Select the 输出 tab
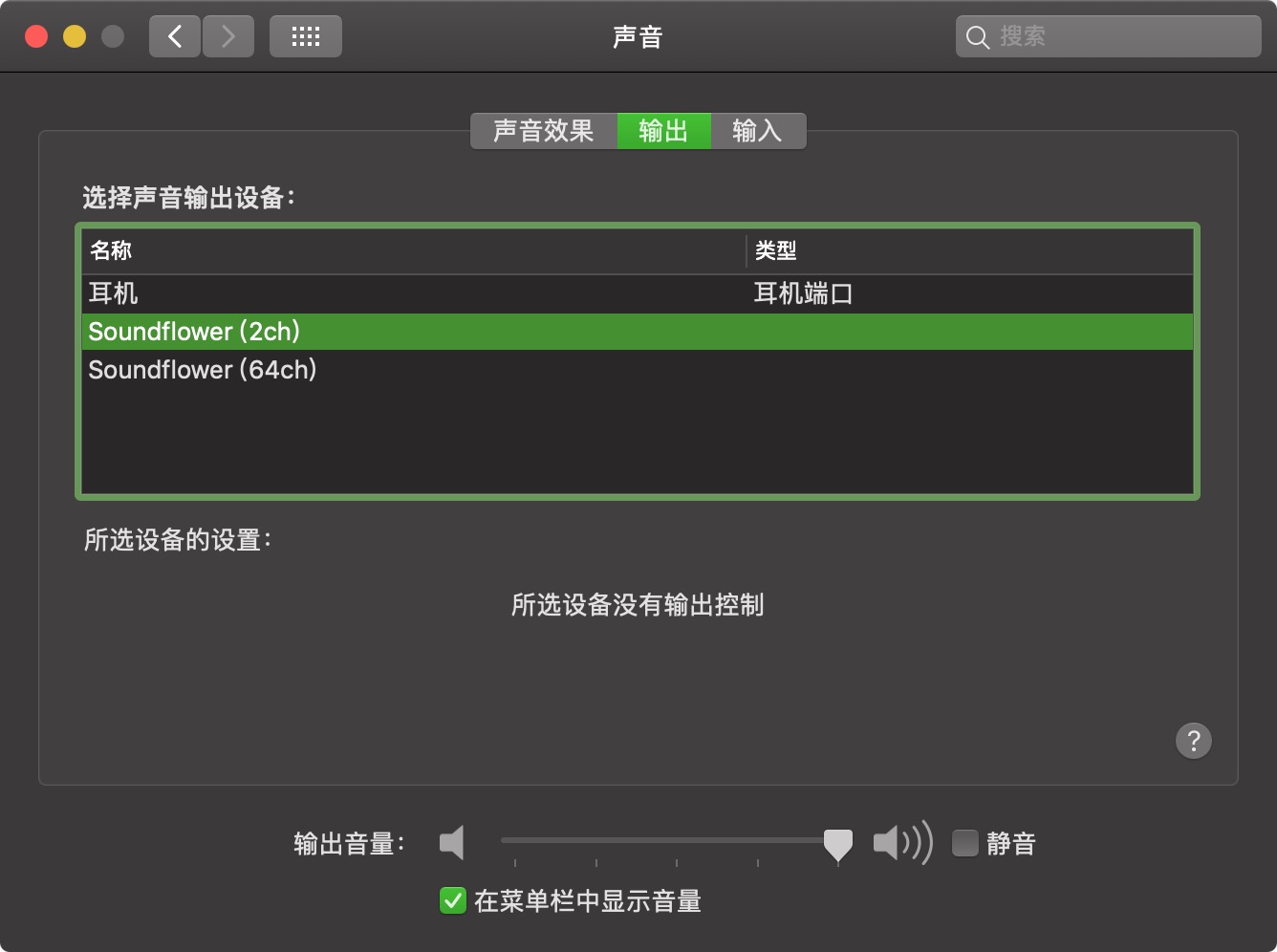 [664, 131]
